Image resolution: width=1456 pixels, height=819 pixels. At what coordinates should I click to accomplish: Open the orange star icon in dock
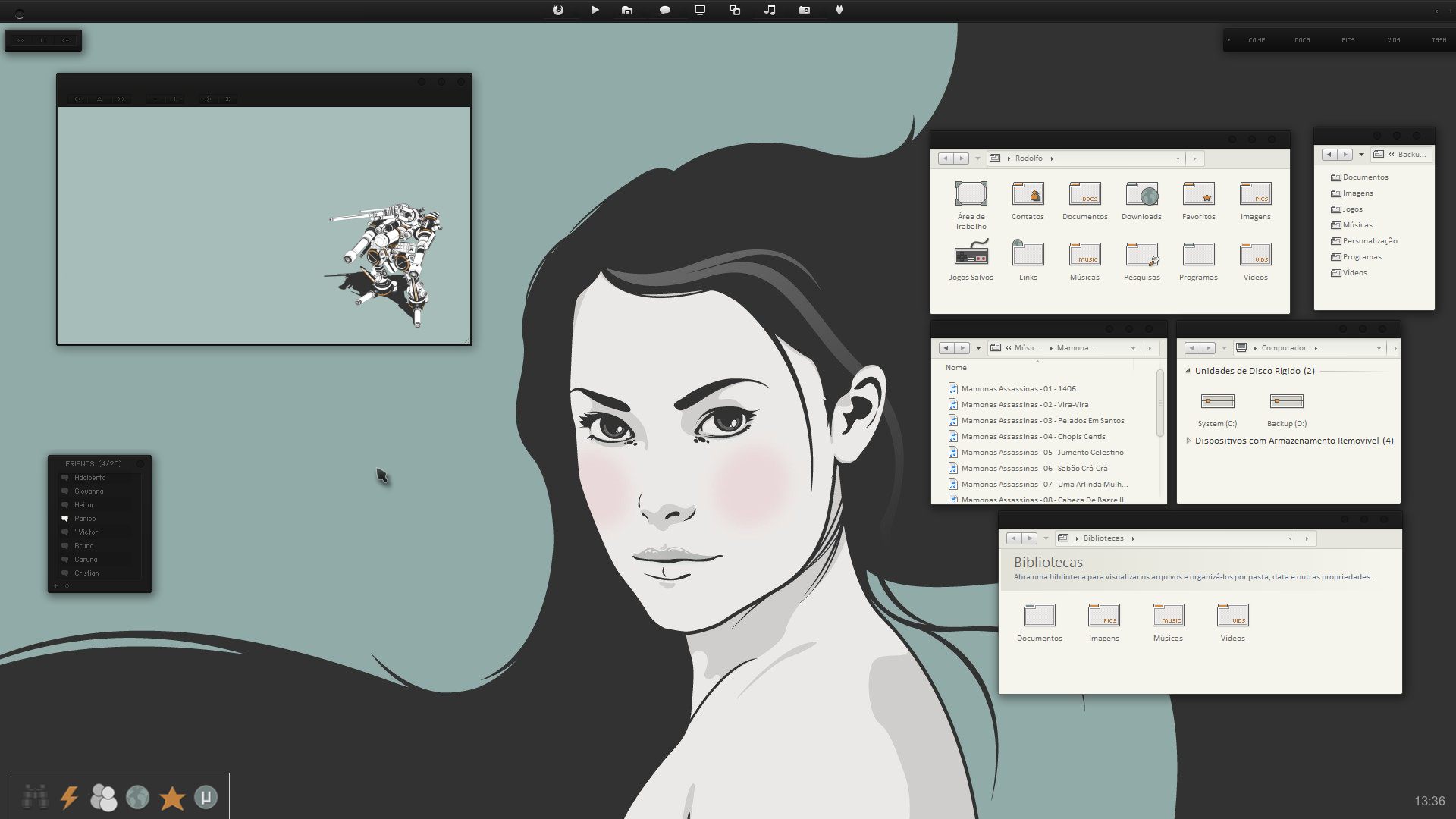(172, 798)
